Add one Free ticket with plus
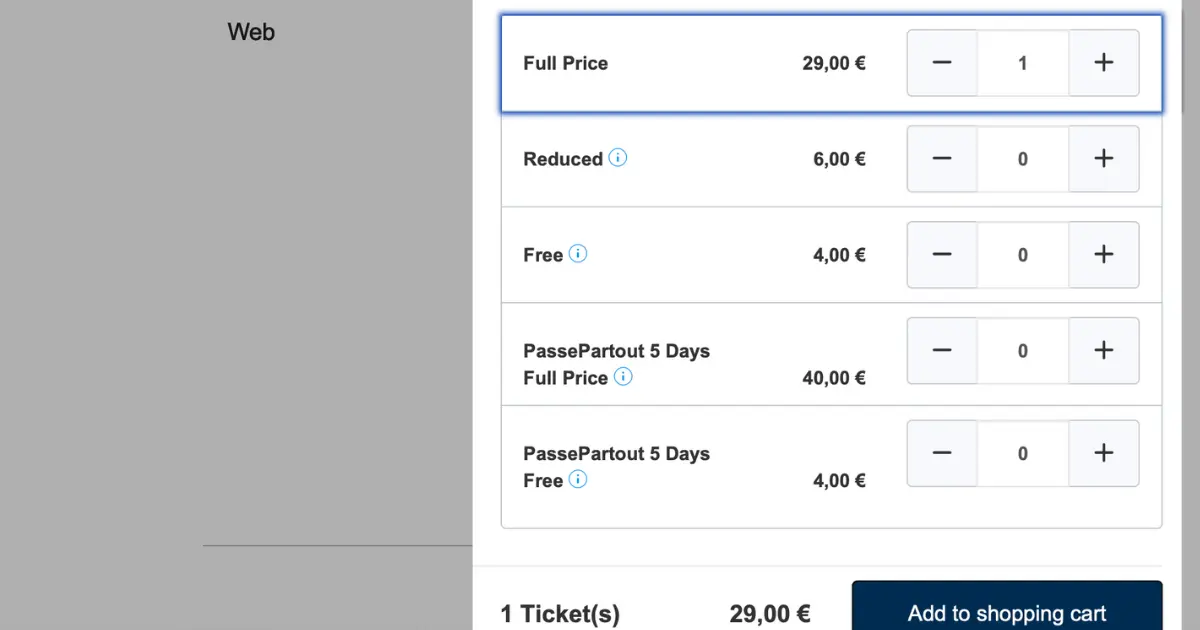This screenshot has height=630, width=1200. 1104,255
